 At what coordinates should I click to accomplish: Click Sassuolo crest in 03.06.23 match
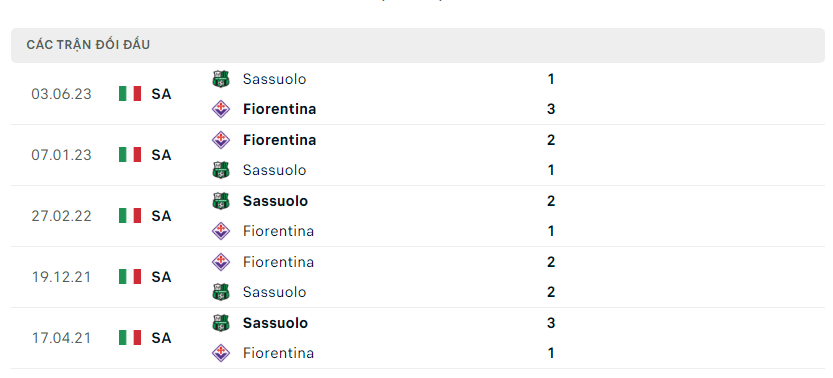coord(220,79)
